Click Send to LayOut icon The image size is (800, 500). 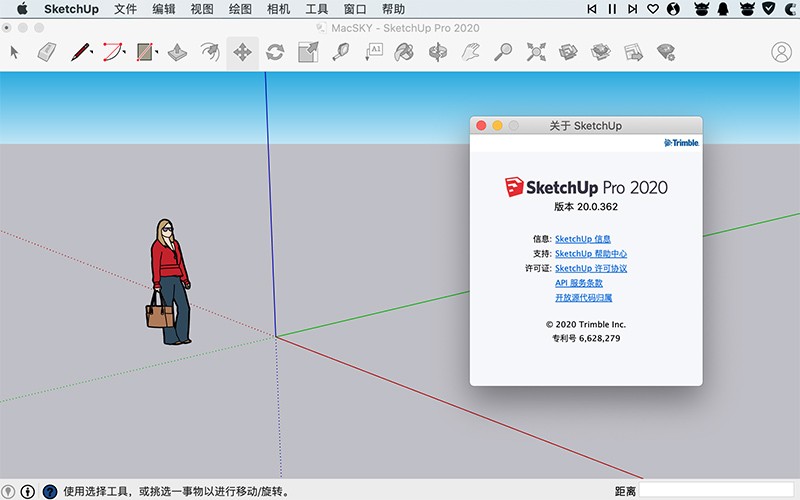coord(633,52)
